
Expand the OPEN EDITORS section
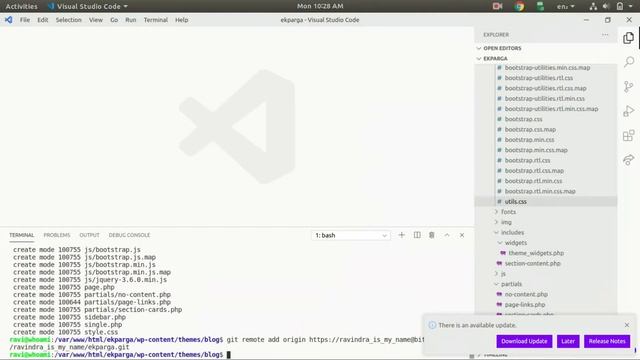tap(546, 48)
